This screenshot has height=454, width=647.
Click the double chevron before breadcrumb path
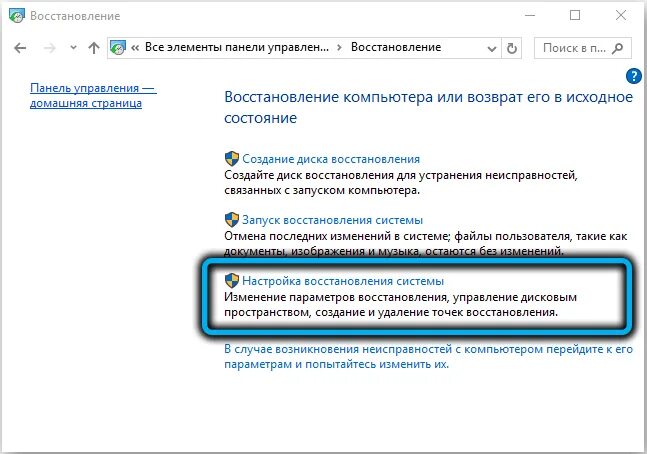tap(135, 48)
